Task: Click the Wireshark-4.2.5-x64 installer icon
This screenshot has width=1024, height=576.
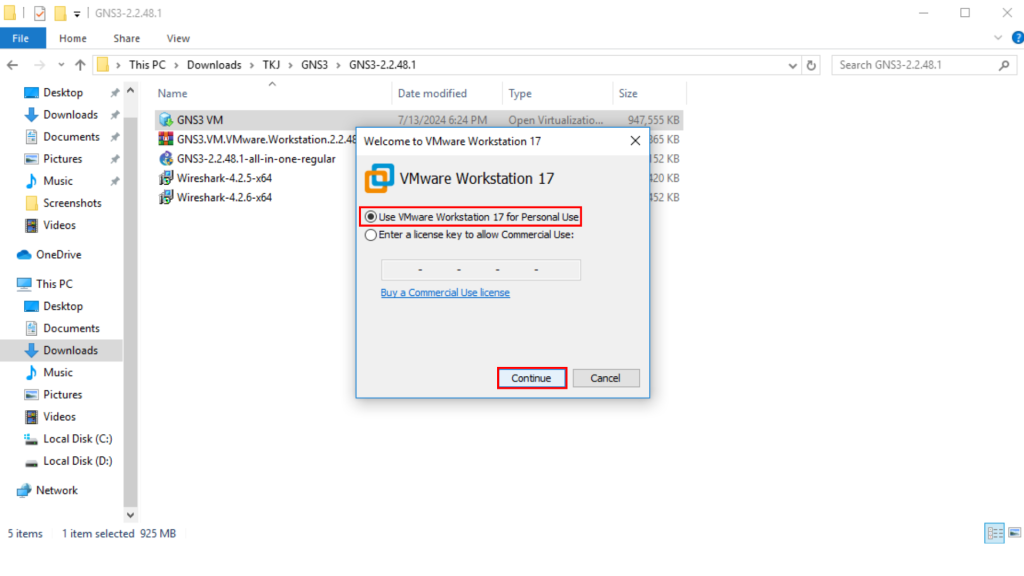Action: 166,178
